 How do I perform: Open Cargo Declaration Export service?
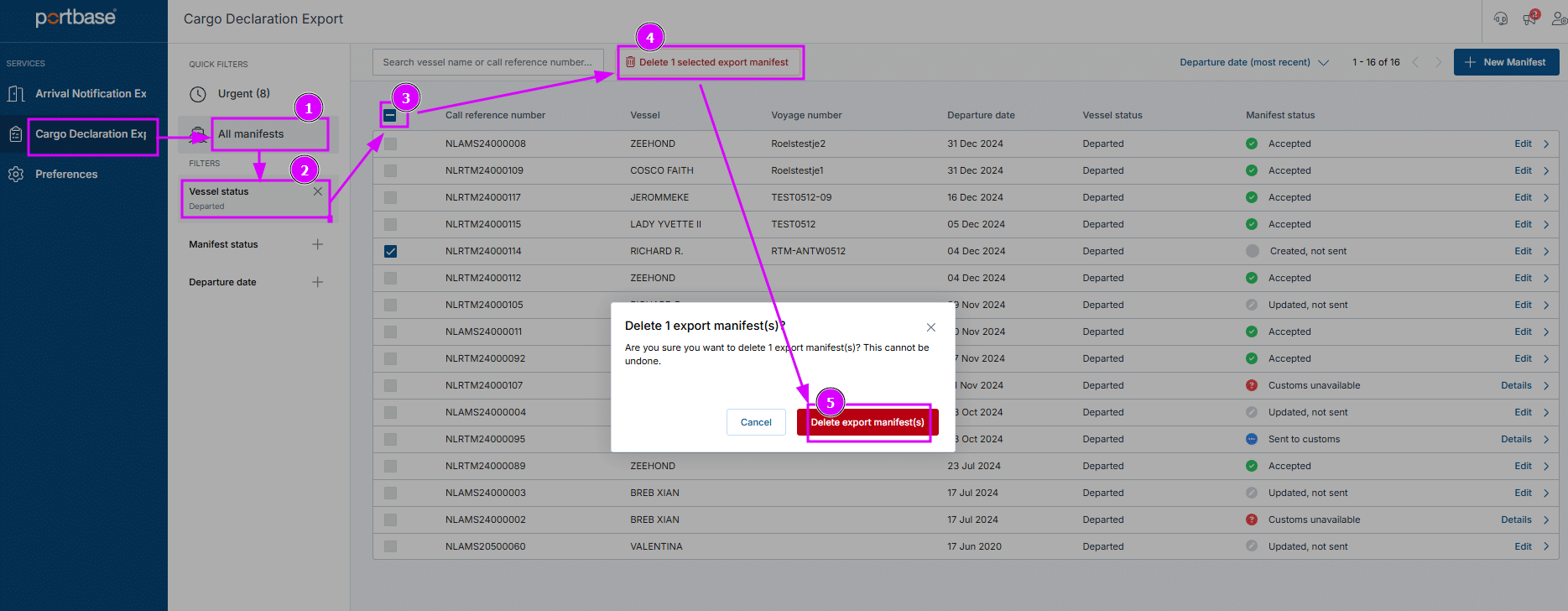[91, 134]
